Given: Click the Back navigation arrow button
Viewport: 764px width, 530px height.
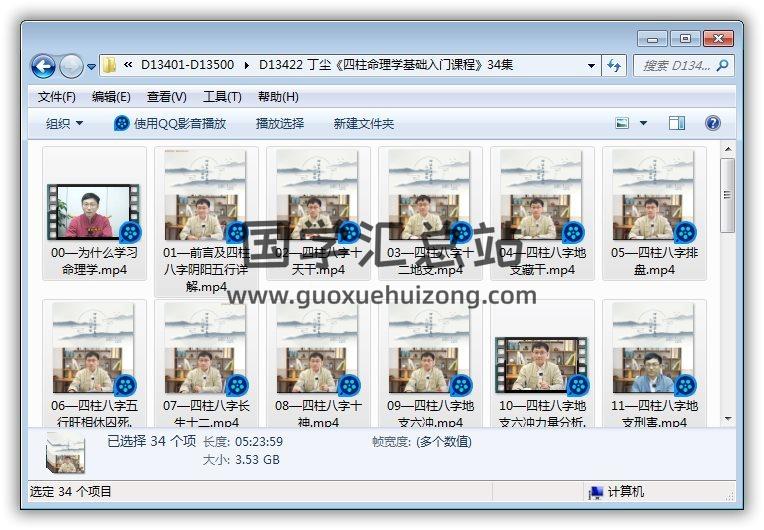Looking at the screenshot, I should coord(43,66).
